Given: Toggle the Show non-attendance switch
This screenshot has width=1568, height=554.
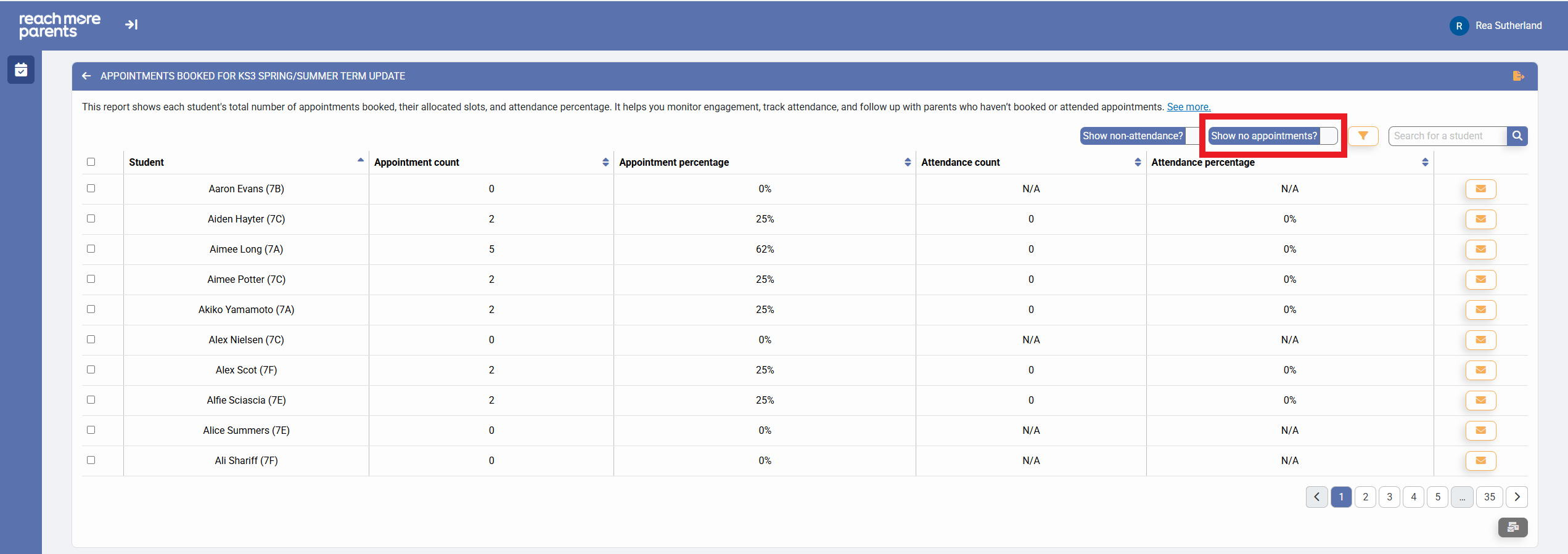Looking at the screenshot, I should [x=1192, y=136].
